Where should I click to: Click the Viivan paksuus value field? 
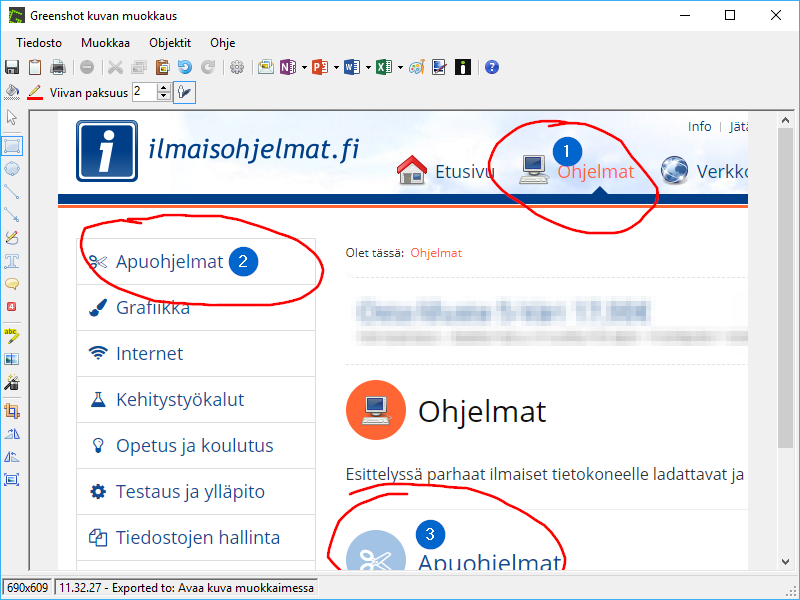point(145,92)
